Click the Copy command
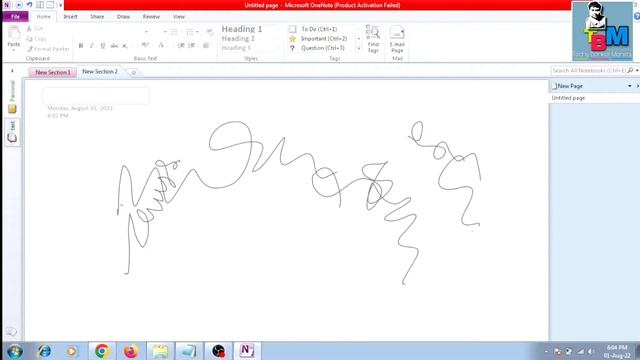 click(x=36, y=39)
